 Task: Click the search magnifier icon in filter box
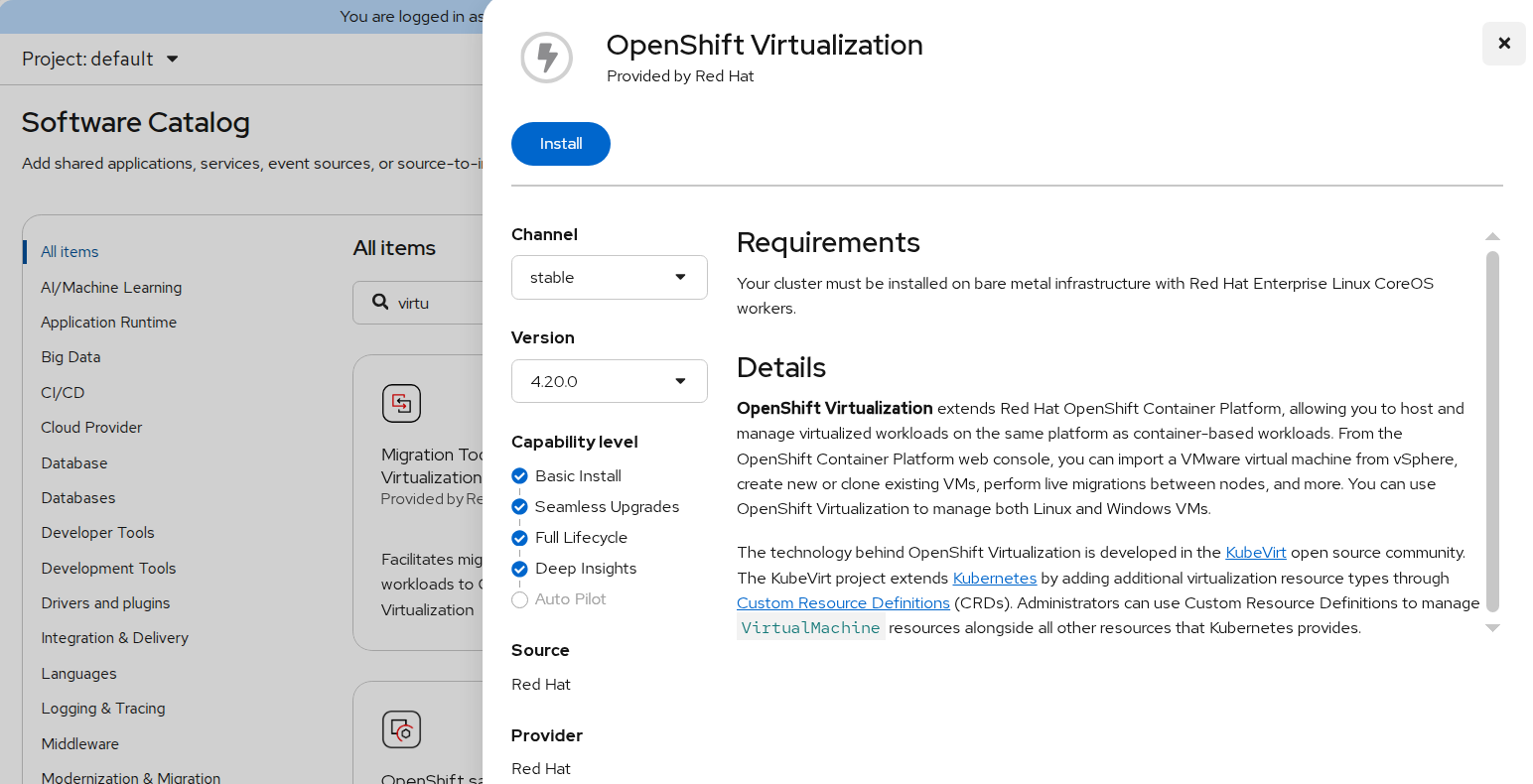pos(380,302)
